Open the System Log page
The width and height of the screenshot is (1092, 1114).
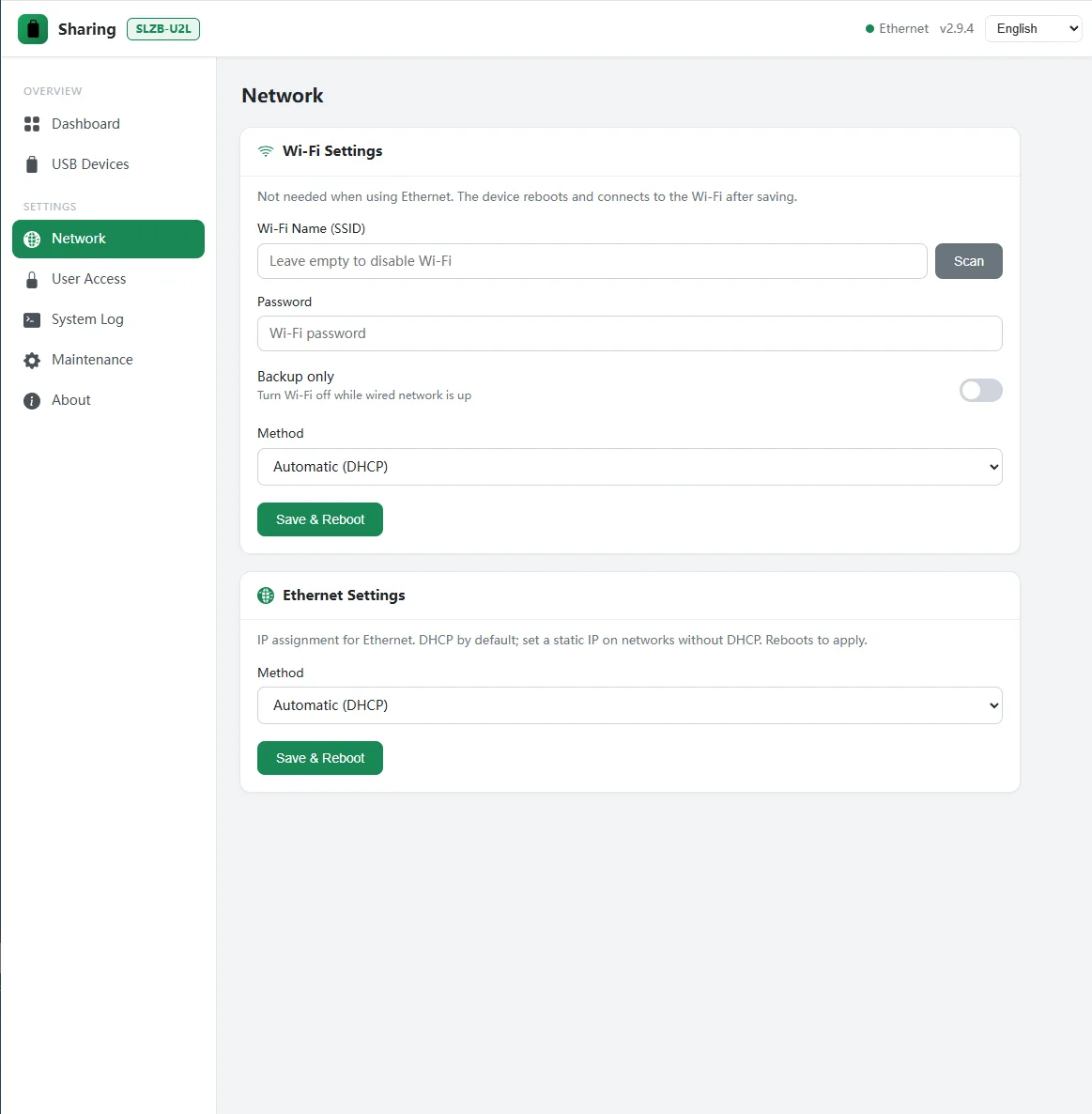tap(109, 319)
